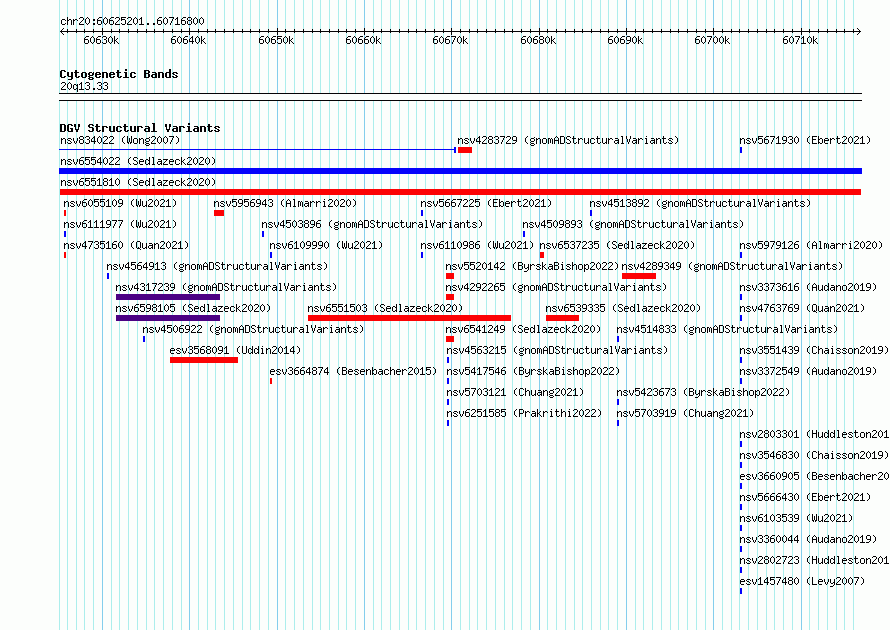Click nsv2803301 Huddleston label
890x630 pixels.
(814, 434)
